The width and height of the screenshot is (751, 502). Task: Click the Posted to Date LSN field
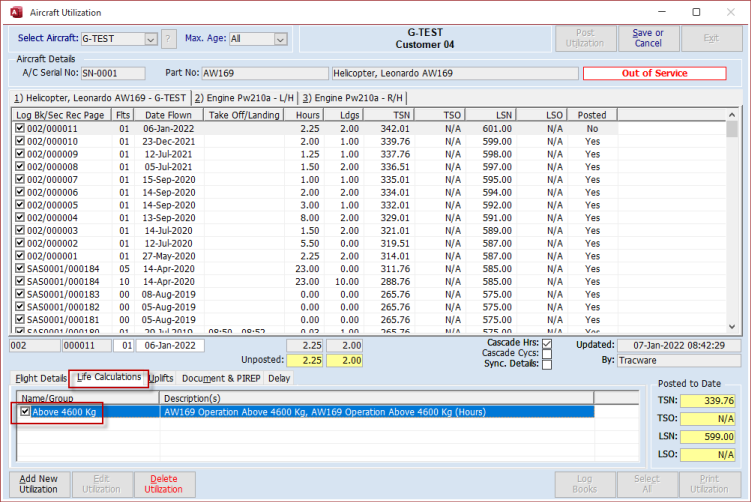click(x=708, y=436)
